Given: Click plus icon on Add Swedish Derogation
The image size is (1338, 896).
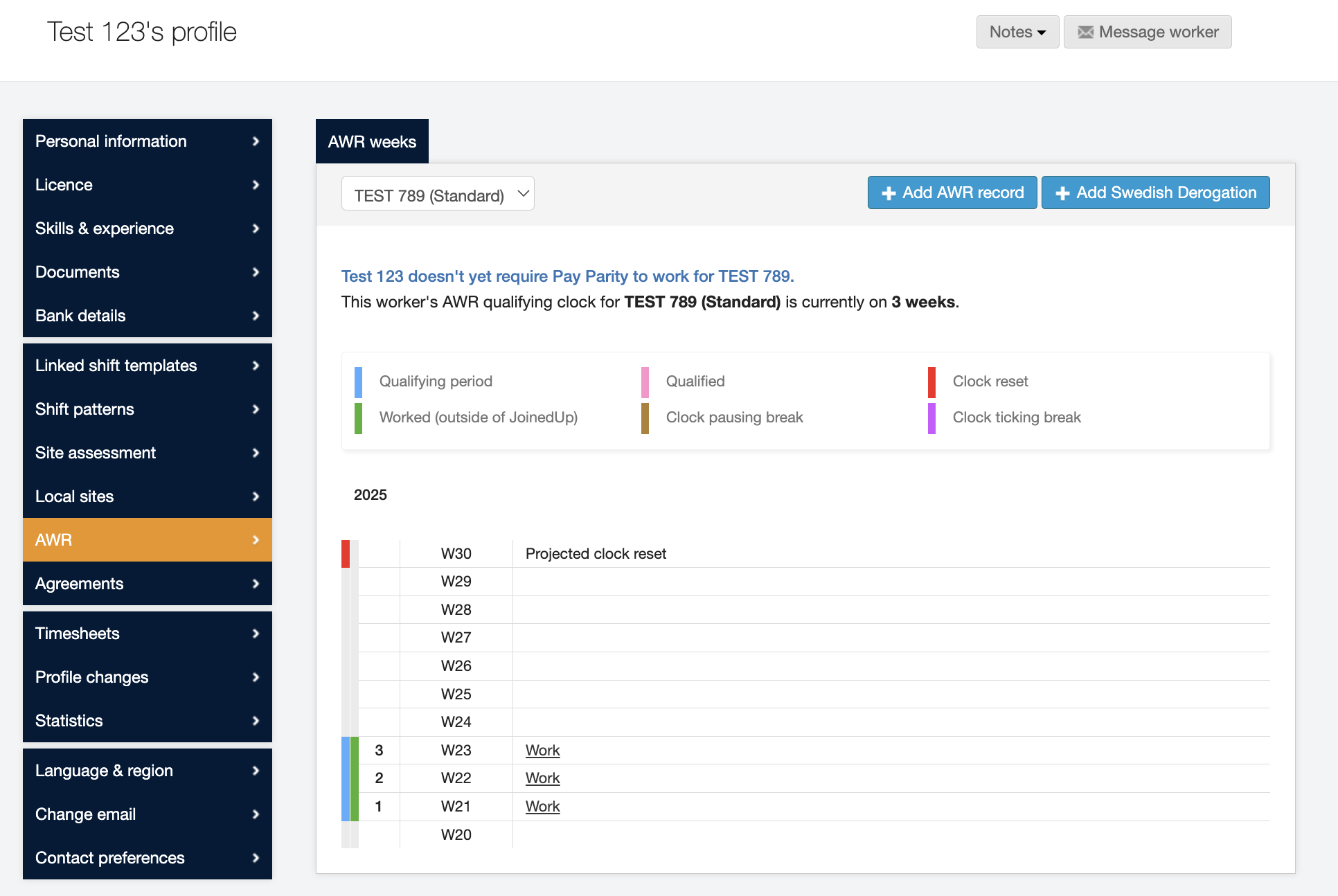Looking at the screenshot, I should 1062,193.
